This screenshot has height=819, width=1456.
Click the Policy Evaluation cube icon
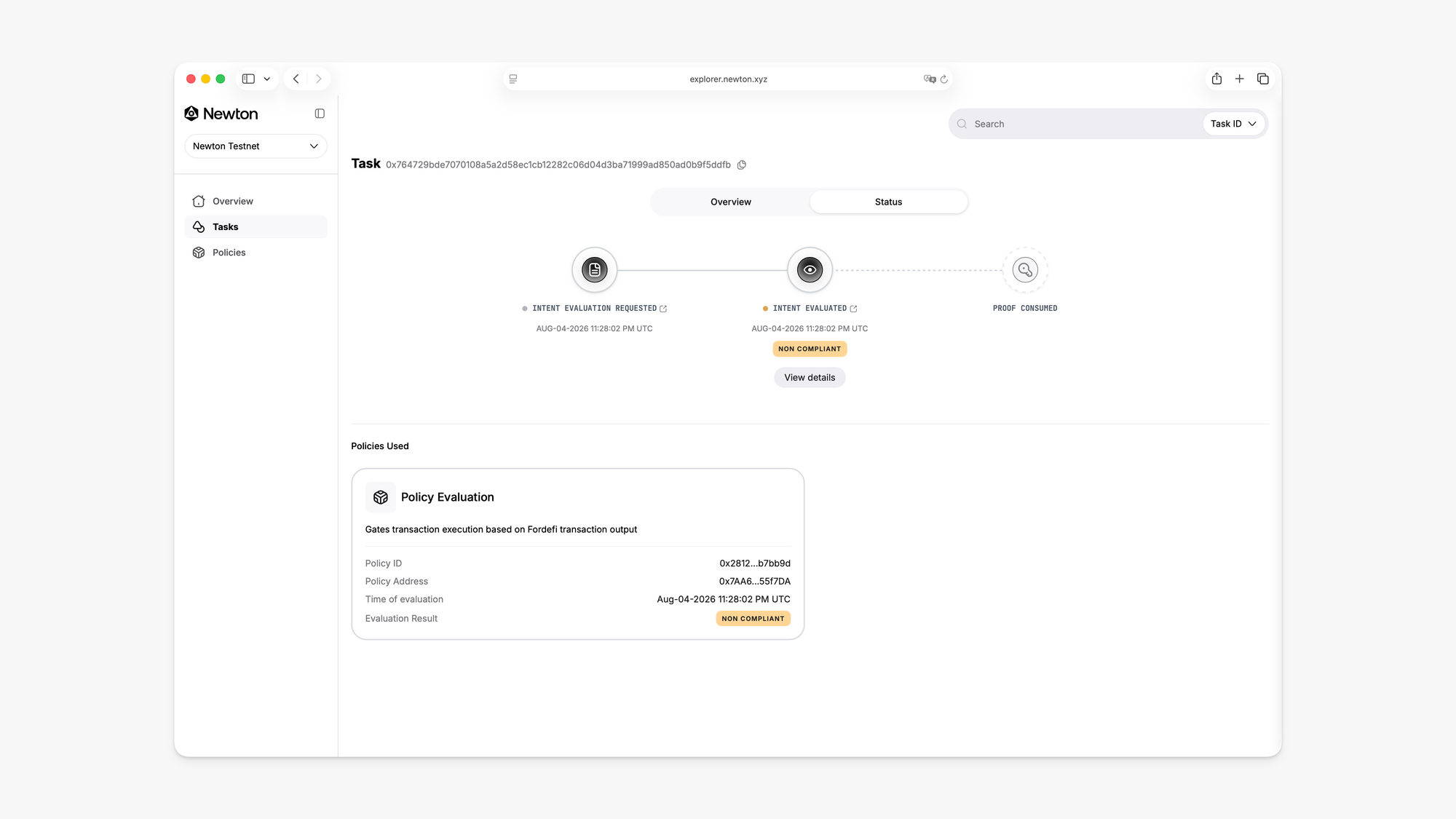point(381,497)
